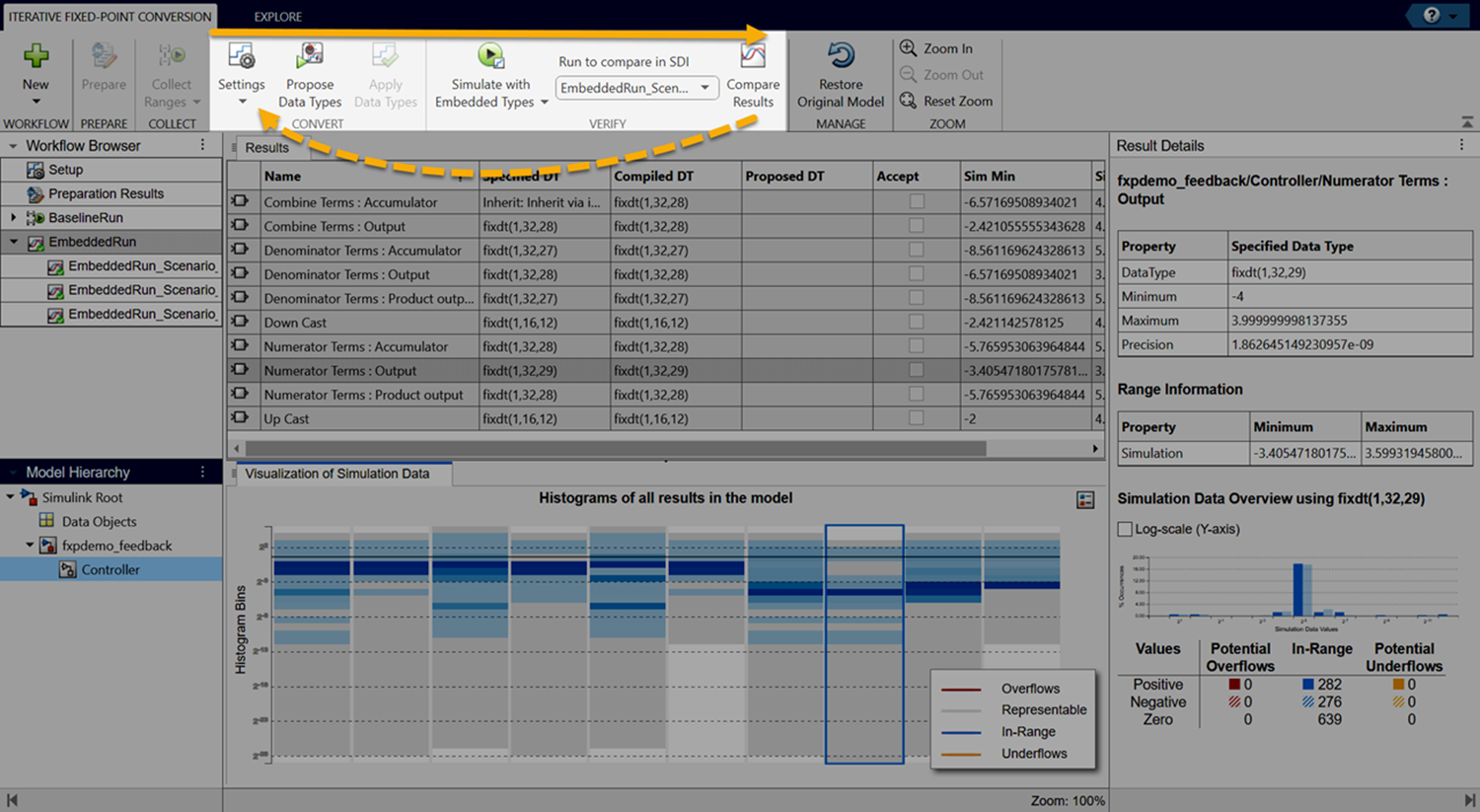Open Collect Ranges dropdown arrow
The height and width of the screenshot is (812, 1480).
(x=196, y=102)
